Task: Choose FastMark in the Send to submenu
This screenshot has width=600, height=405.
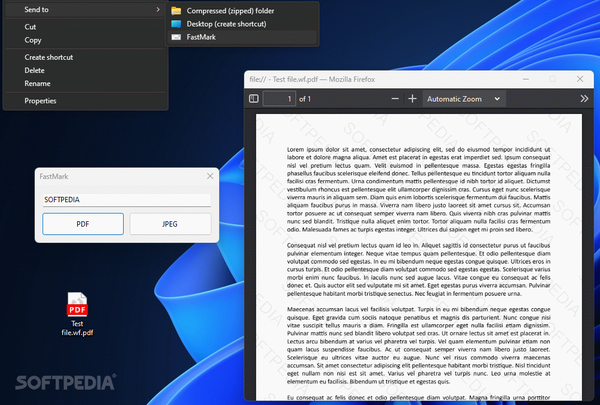Action: (242, 37)
